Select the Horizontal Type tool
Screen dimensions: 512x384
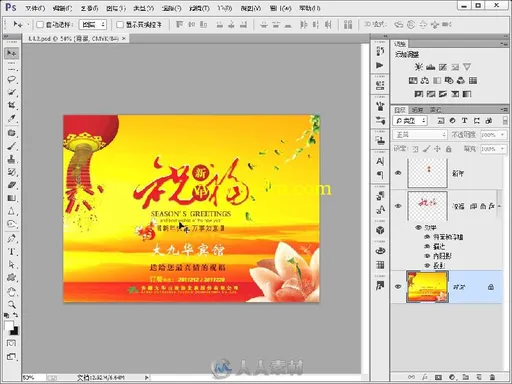(x=12, y=252)
